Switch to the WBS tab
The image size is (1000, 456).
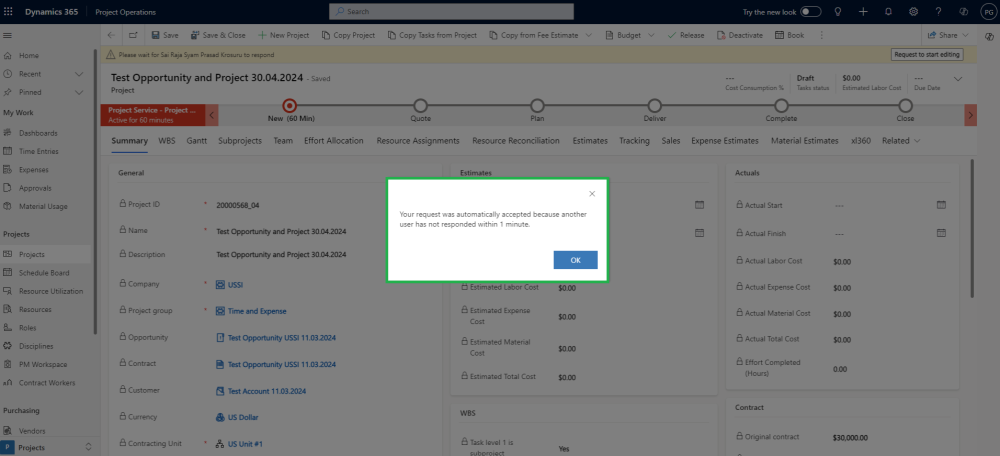[x=166, y=141]
